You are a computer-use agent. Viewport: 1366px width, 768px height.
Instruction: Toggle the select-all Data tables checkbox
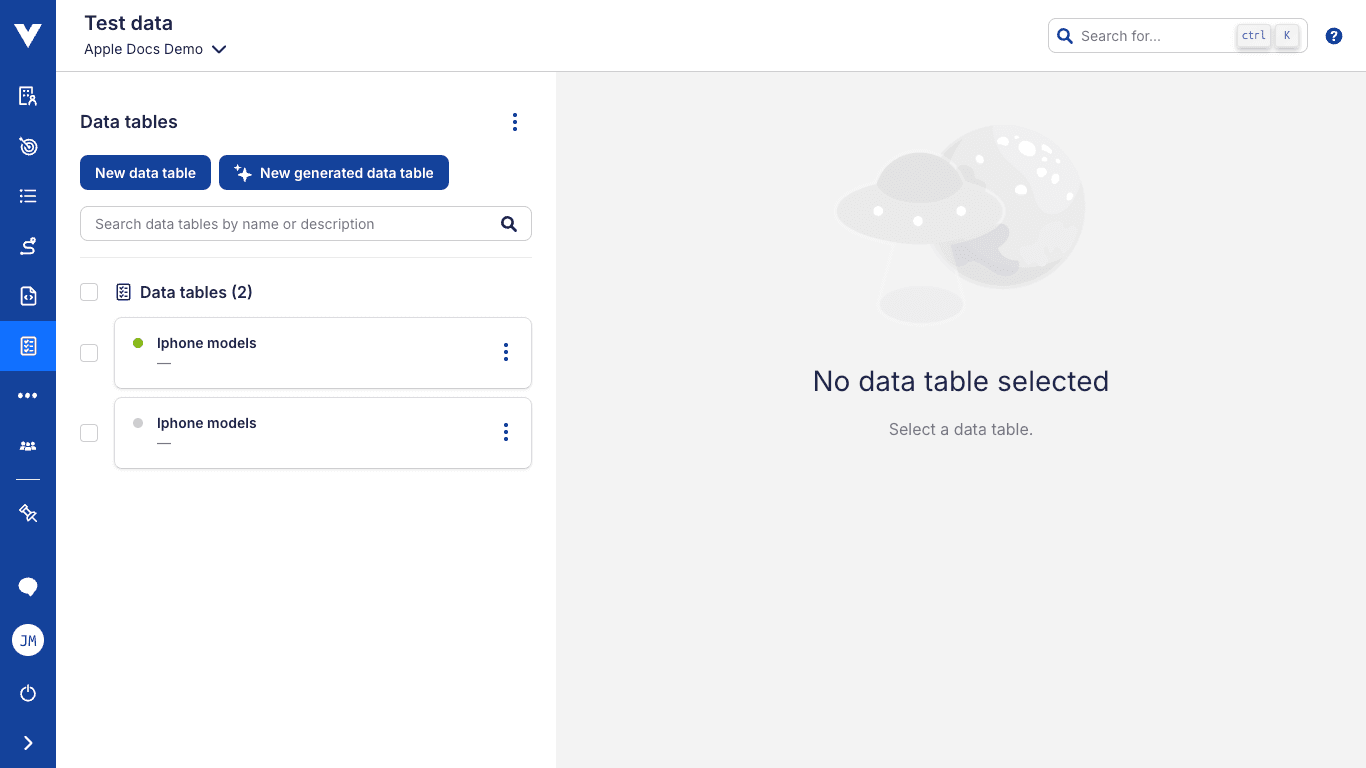[x=89, y=292]
